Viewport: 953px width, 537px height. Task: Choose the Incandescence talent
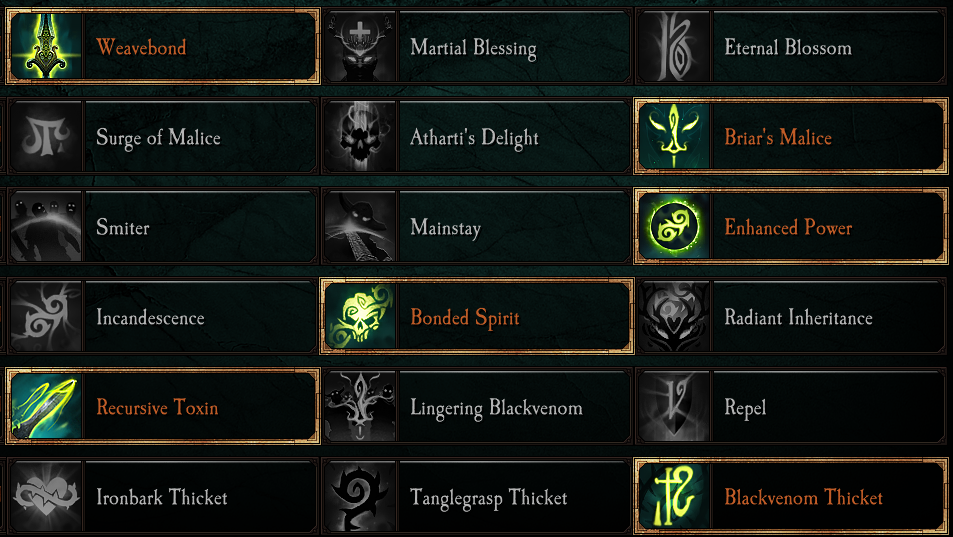tap(150, 318)
